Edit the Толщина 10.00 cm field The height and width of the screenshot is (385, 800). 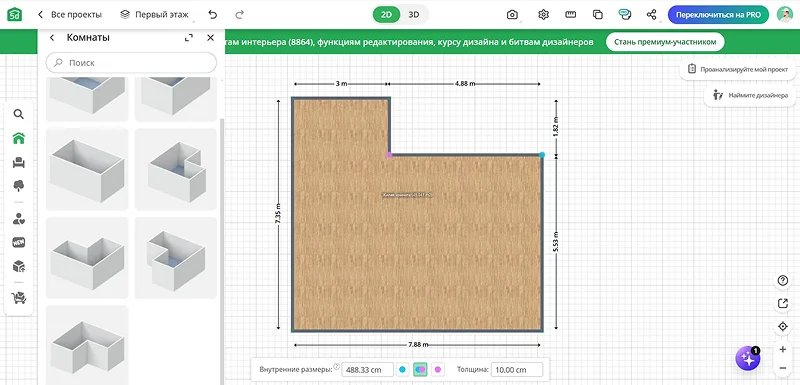pos(517,370)
